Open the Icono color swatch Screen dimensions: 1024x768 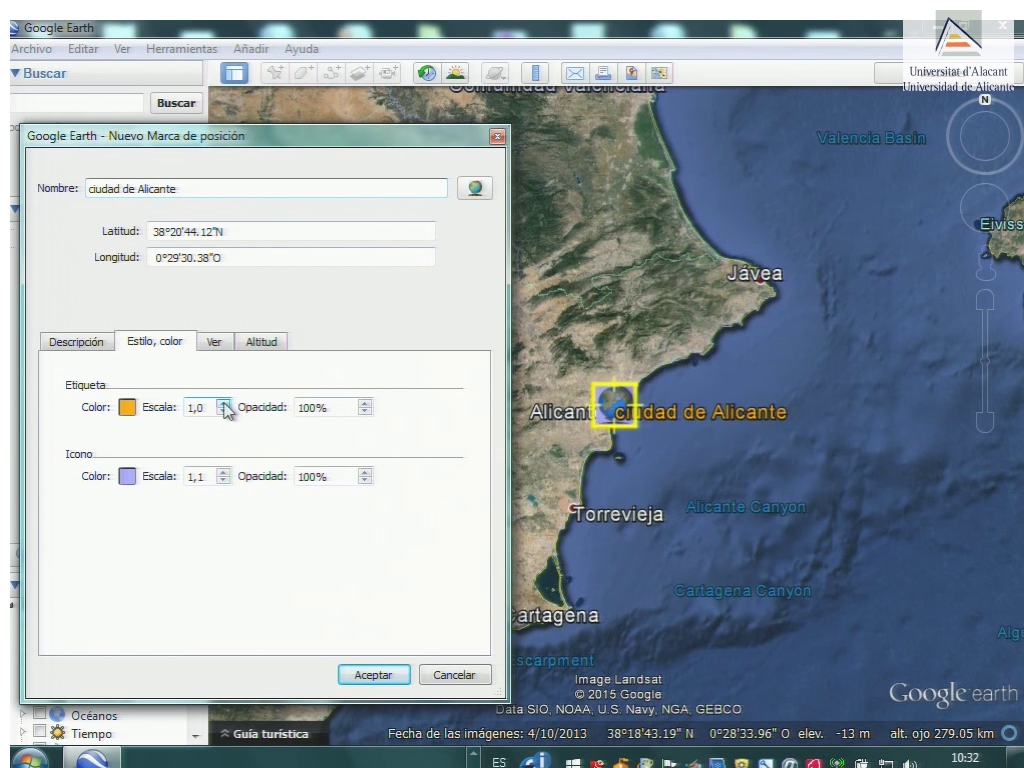point(127,477)
